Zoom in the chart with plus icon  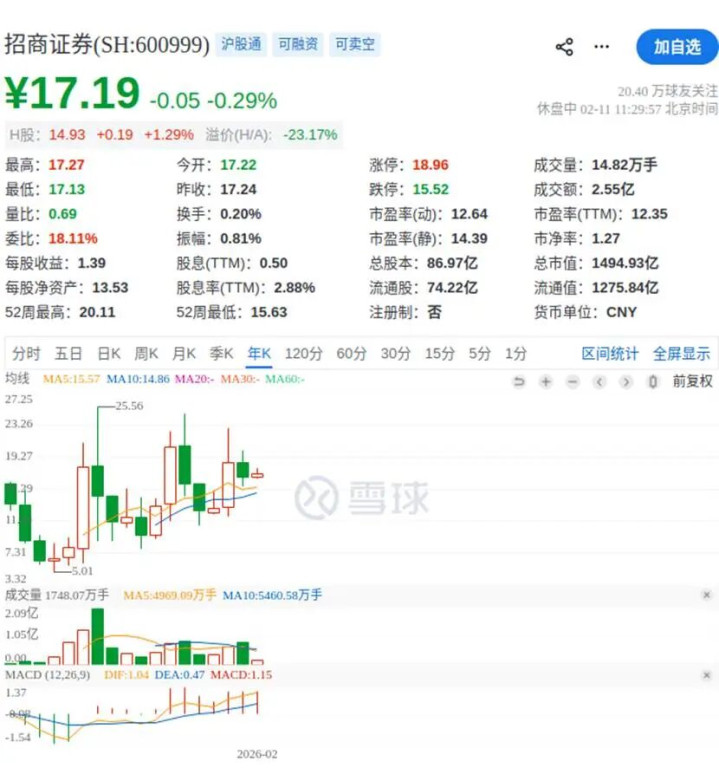pyautogui.click(x=546, y=381)
